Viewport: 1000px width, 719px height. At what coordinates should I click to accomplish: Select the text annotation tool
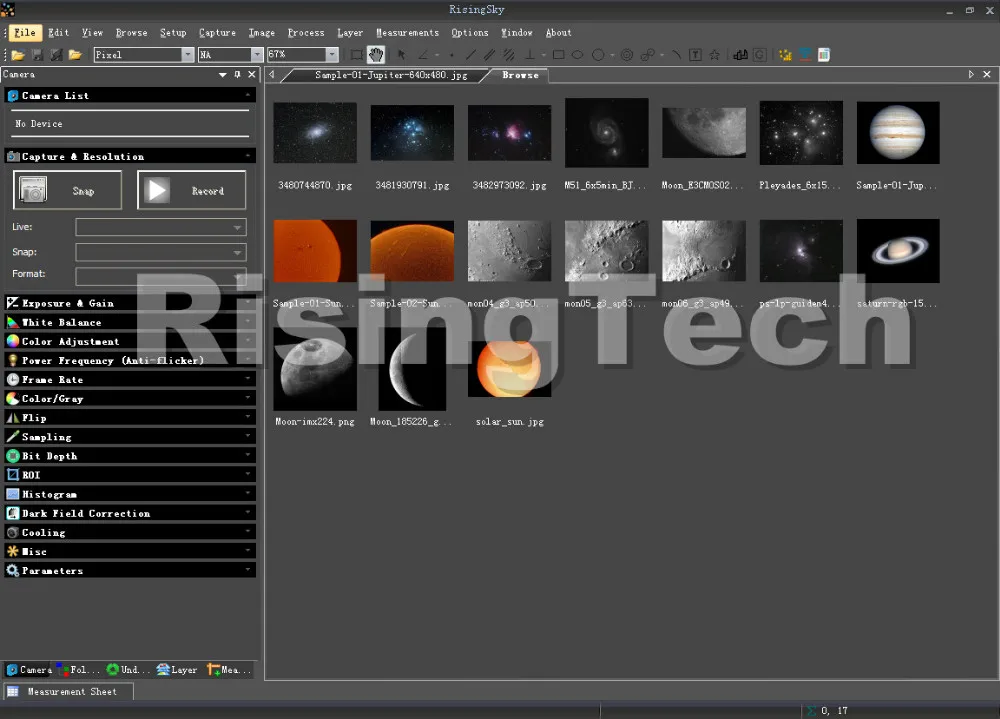click(697, 55)
